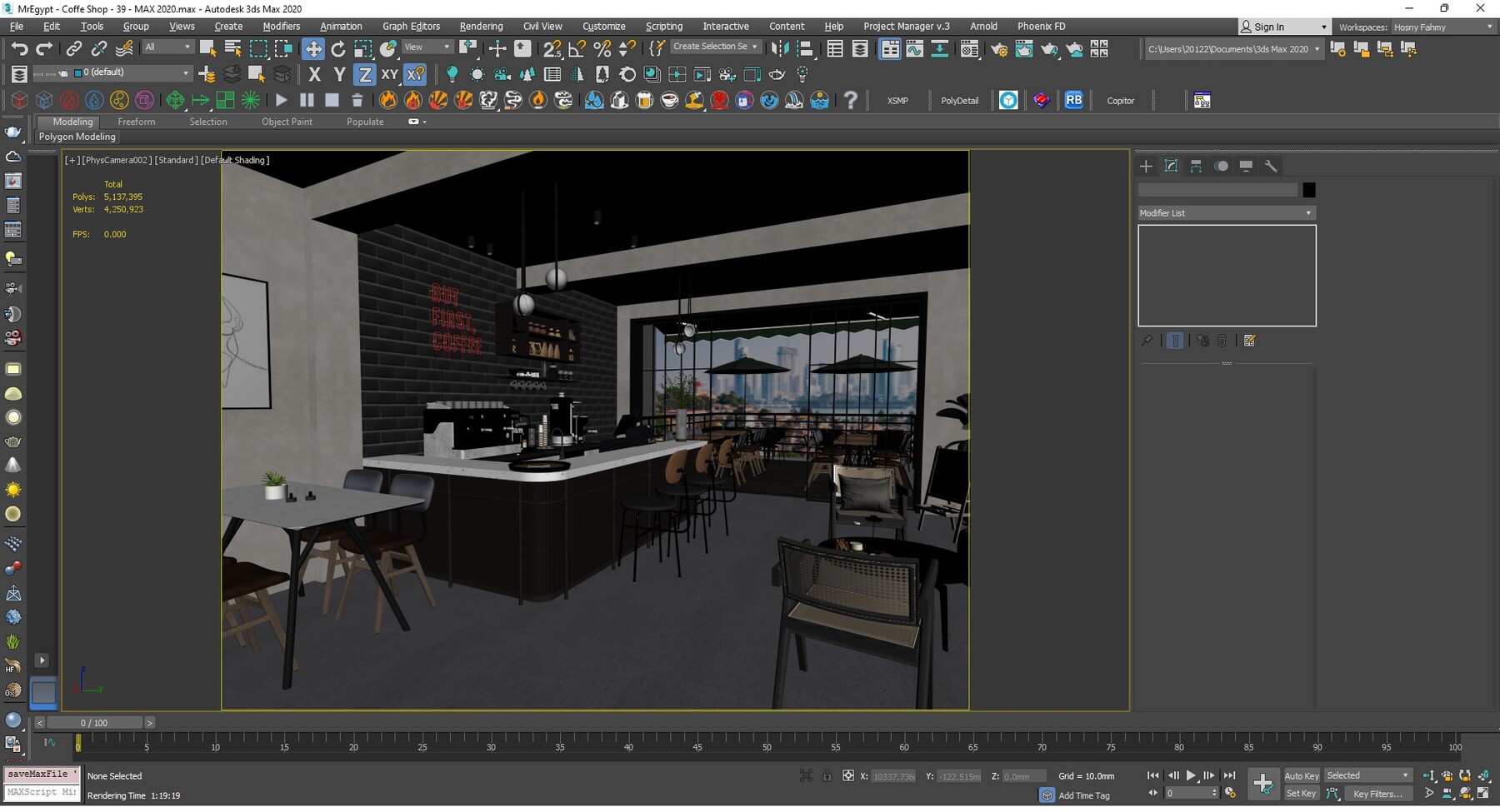
Task: Toggle the Z axis constraint
Action: click(x=365, y=74)
